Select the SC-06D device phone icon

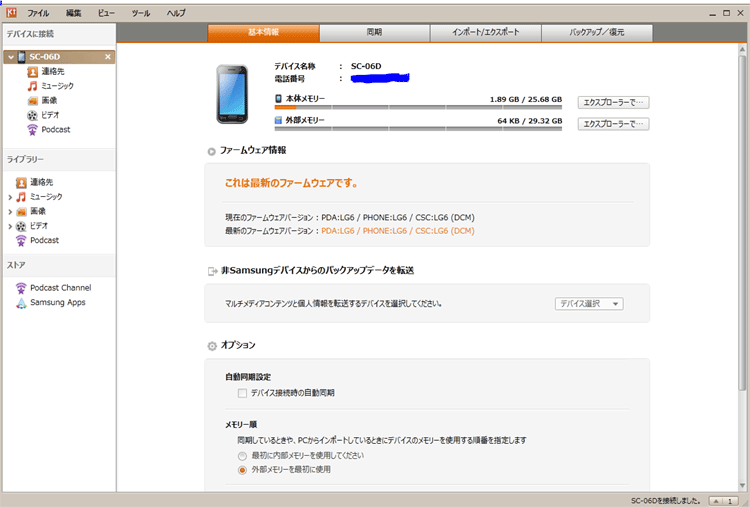pyautogui.click(x=22, y=57)
